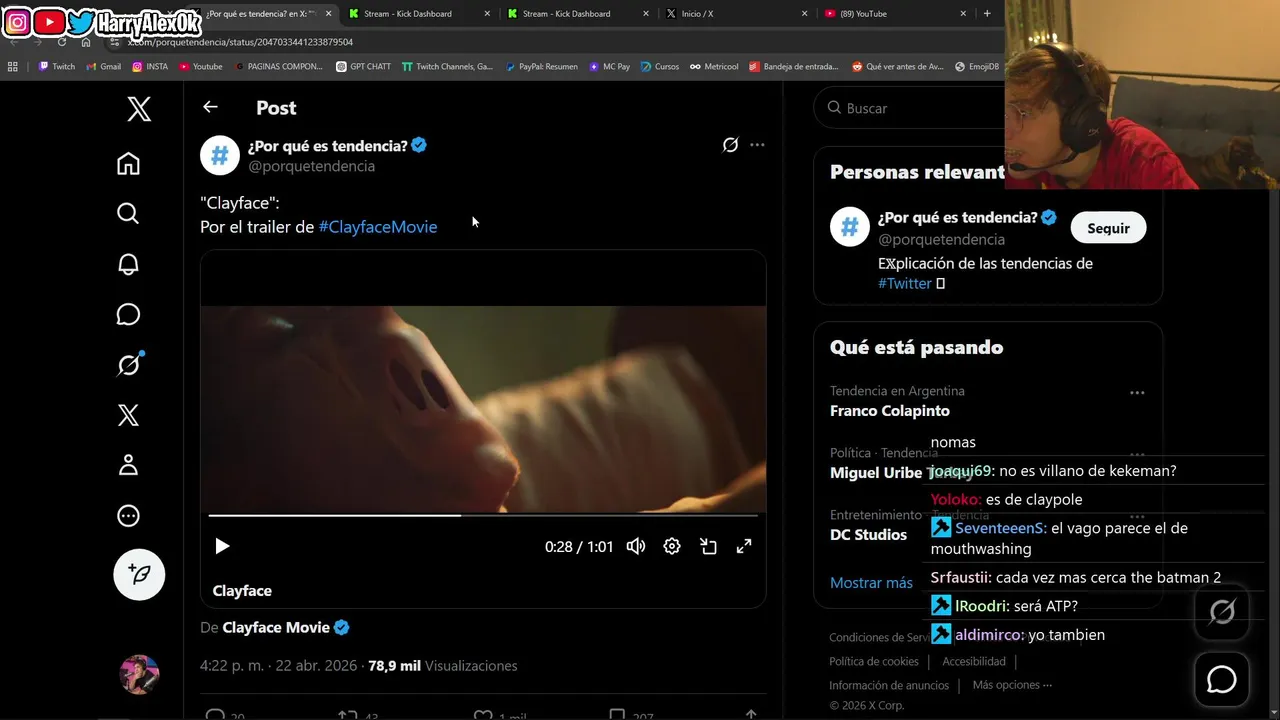Open Messages chat bubble in sidebar
This screenshot has height=720, width=1280.
[x=128, y=314]
